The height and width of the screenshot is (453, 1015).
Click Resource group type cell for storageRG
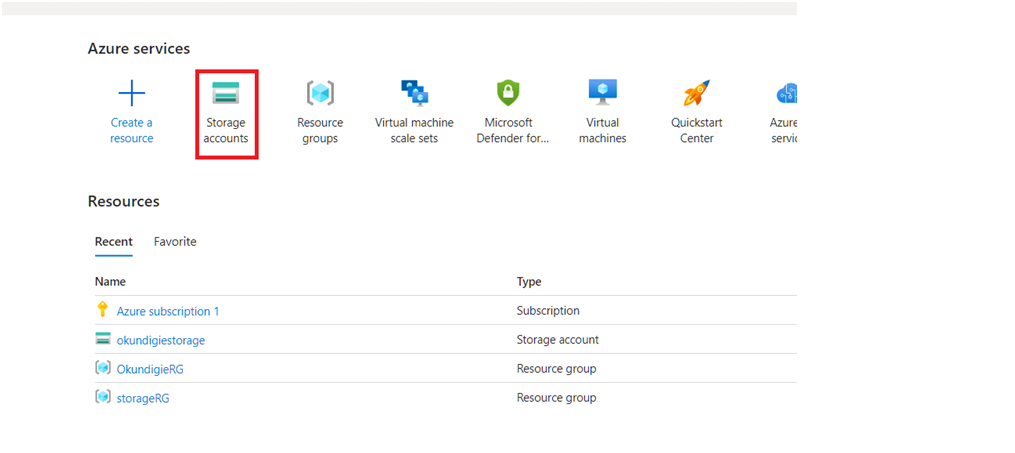(x=556, y=397)
